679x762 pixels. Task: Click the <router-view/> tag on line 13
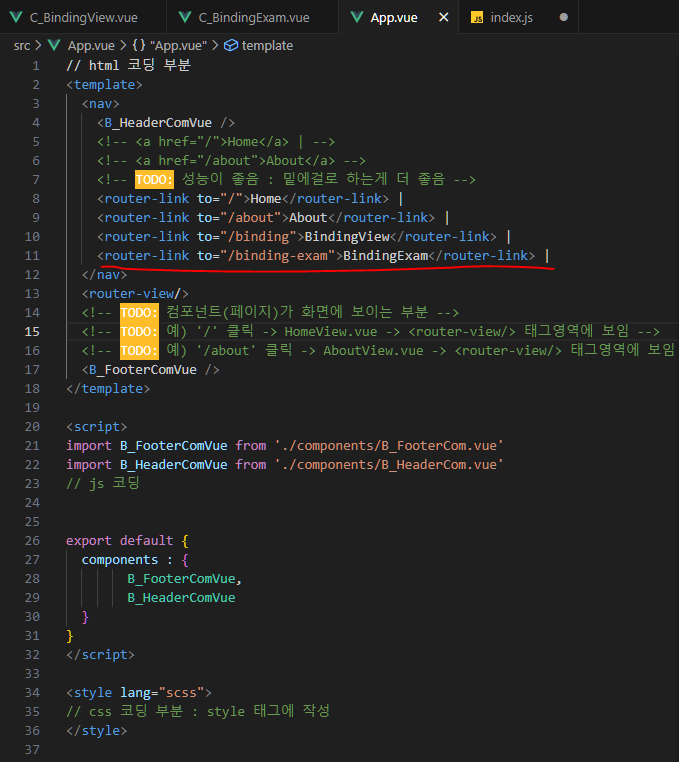[x=135, y=294]
